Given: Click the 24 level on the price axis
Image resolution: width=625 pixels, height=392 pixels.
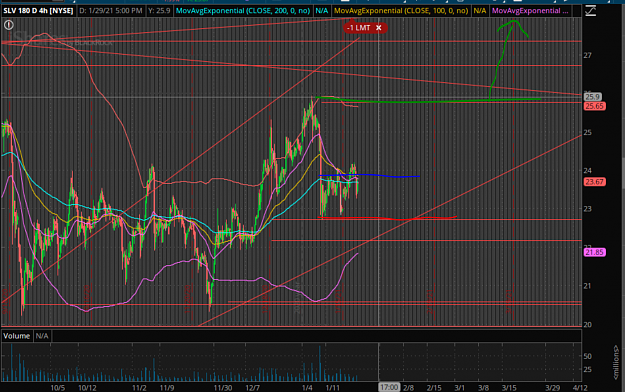Looking at the screenshot, I should pos(588,171).
